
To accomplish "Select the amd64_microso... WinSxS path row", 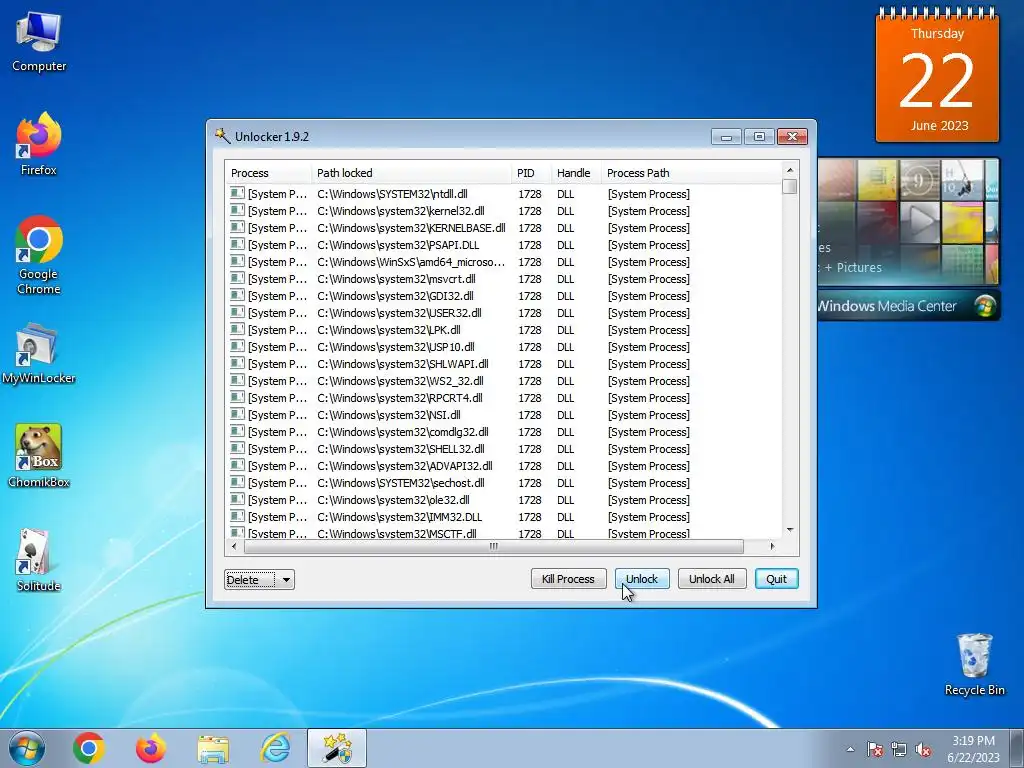I will pyautogui.click(x=411, y=262).
